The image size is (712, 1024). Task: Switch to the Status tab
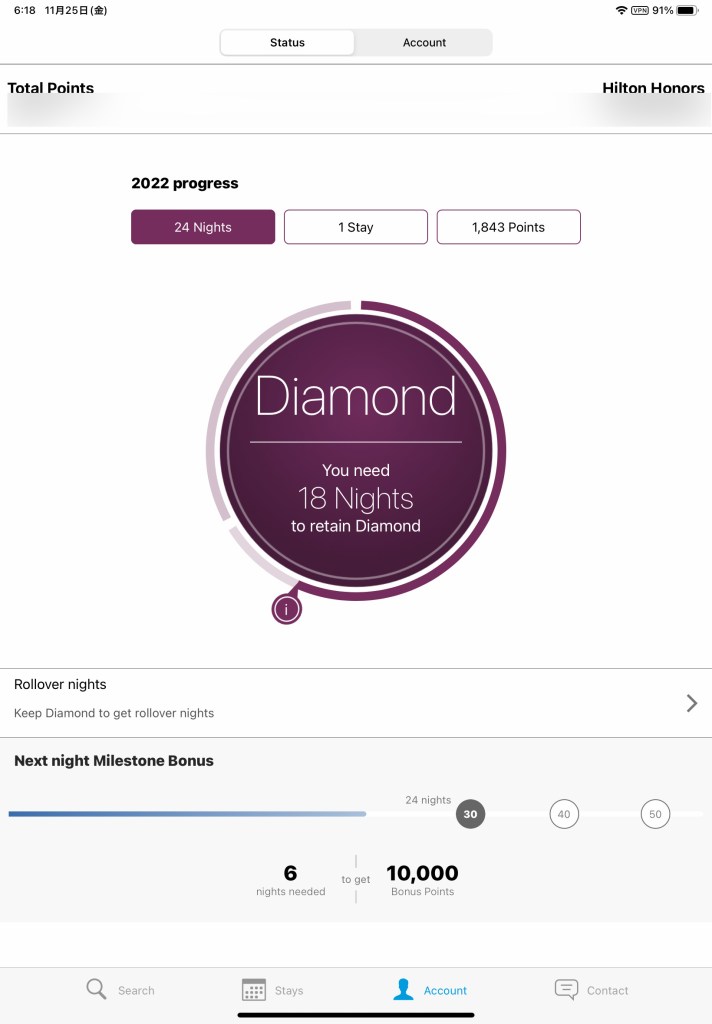pos(287,43)
